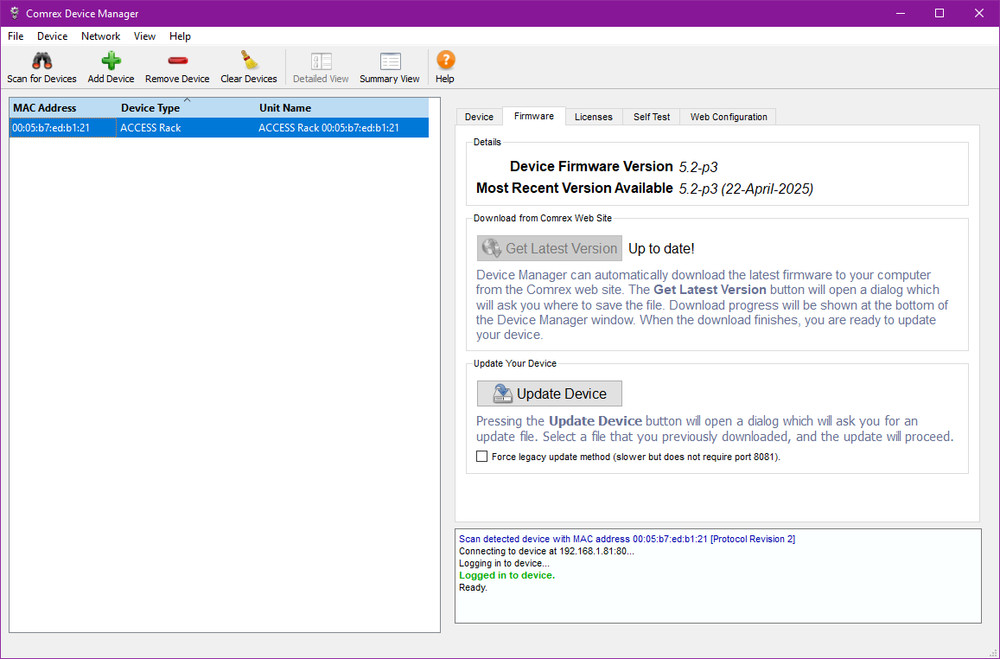Screen dimensions: 1000x659
Task: Open the Web Configuration tab
Action: click(728, 117)
